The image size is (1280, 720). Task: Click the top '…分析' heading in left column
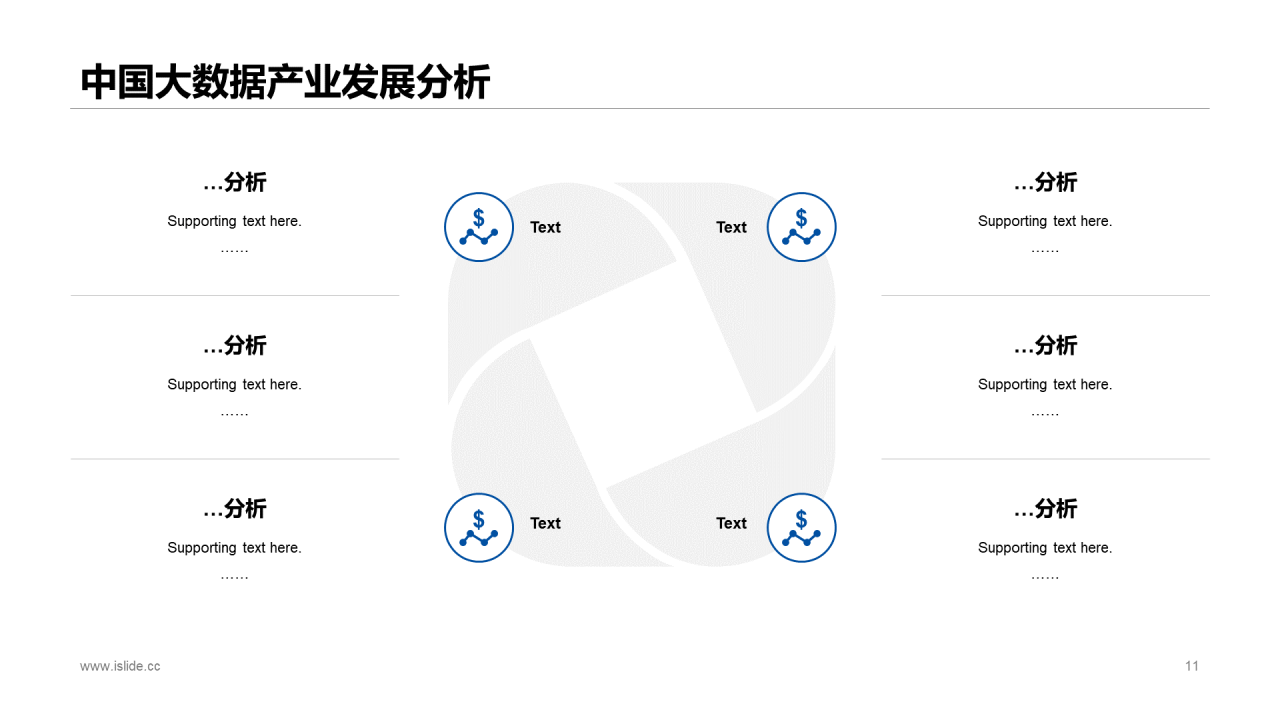[234, 182]
